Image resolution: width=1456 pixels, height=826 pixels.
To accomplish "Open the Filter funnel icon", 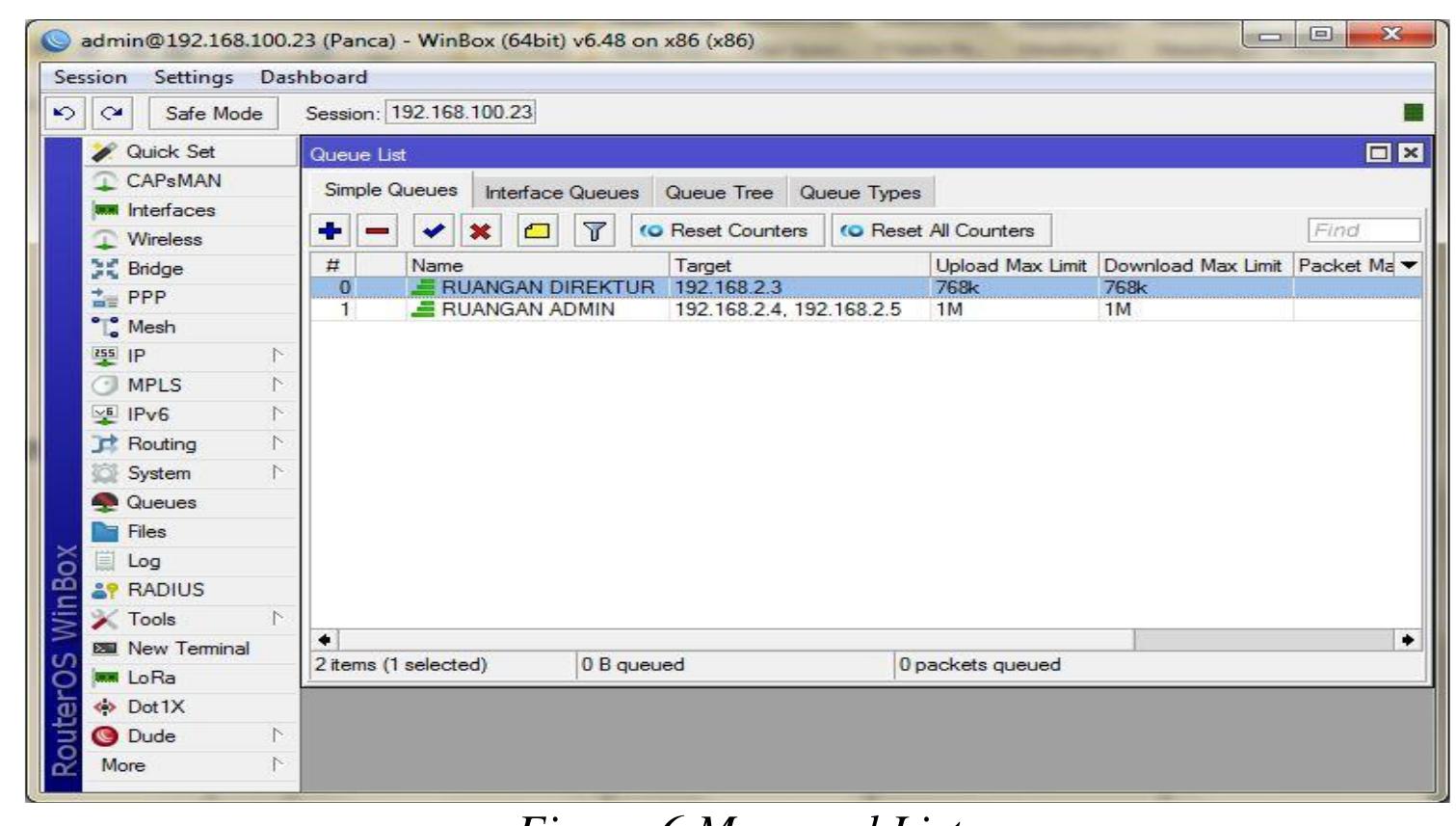I will point(594,231).
